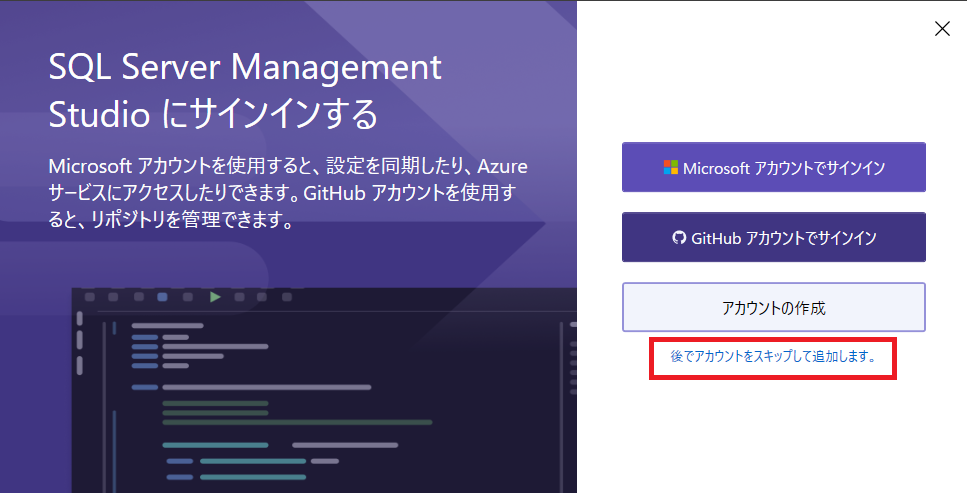Sign in with GitHub アカウントでサインイン button
Viewport: 967px width, 493px height.
pyautogui.click(x=773, y=238)
